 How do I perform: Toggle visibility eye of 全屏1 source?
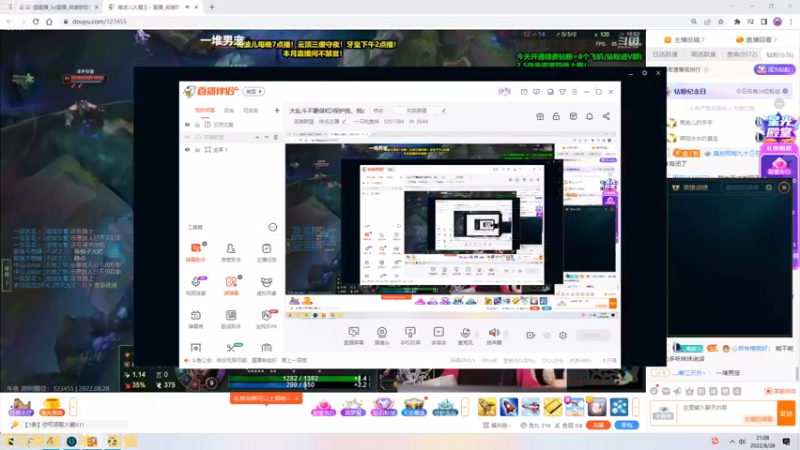187,149
